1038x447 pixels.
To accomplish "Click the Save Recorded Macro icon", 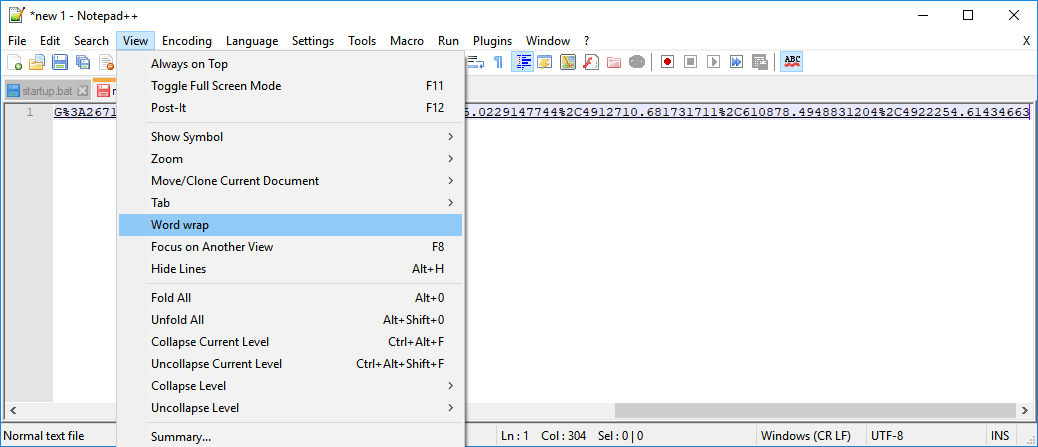I will coord(759,62).
